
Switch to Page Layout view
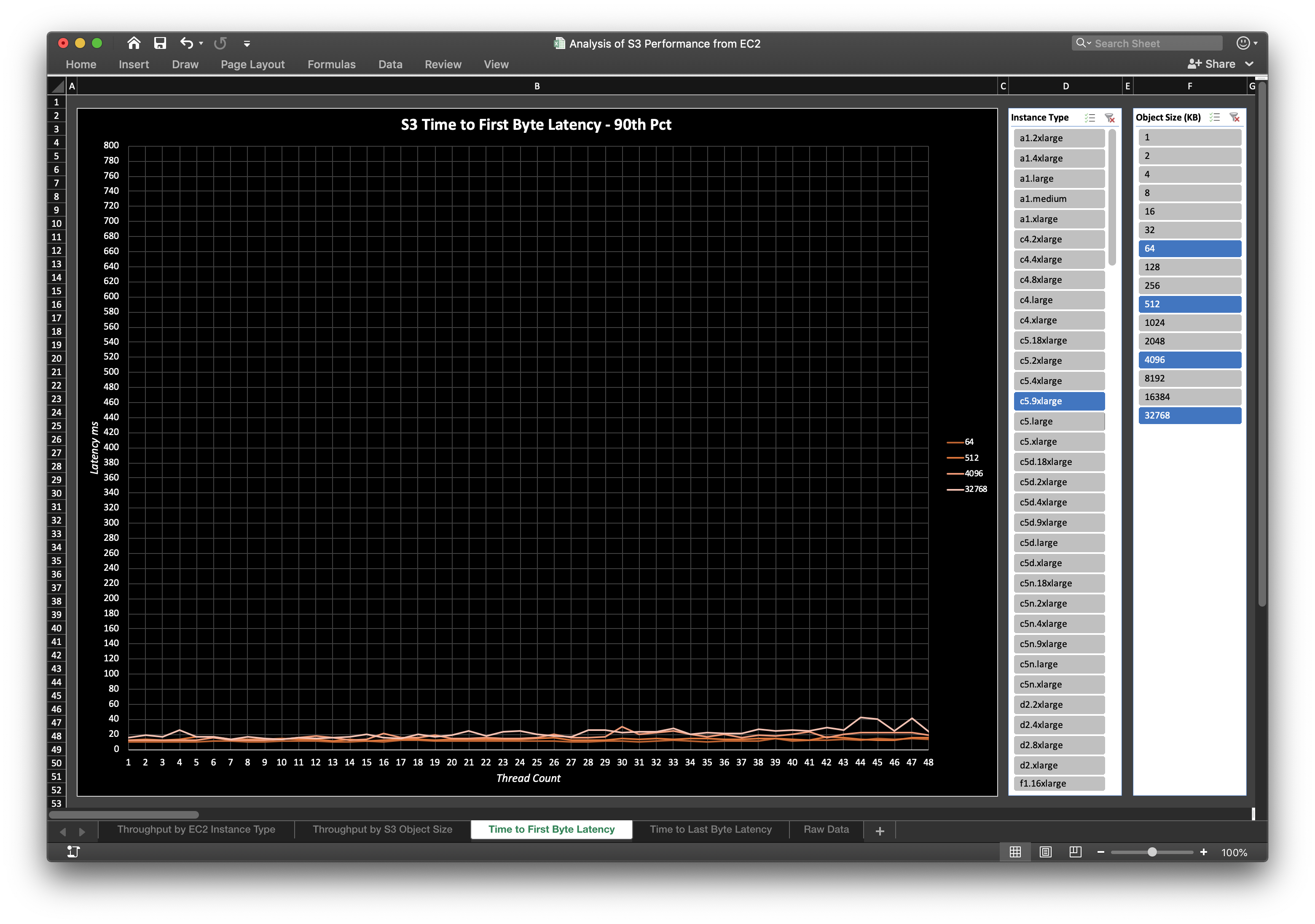(1045, 852)
